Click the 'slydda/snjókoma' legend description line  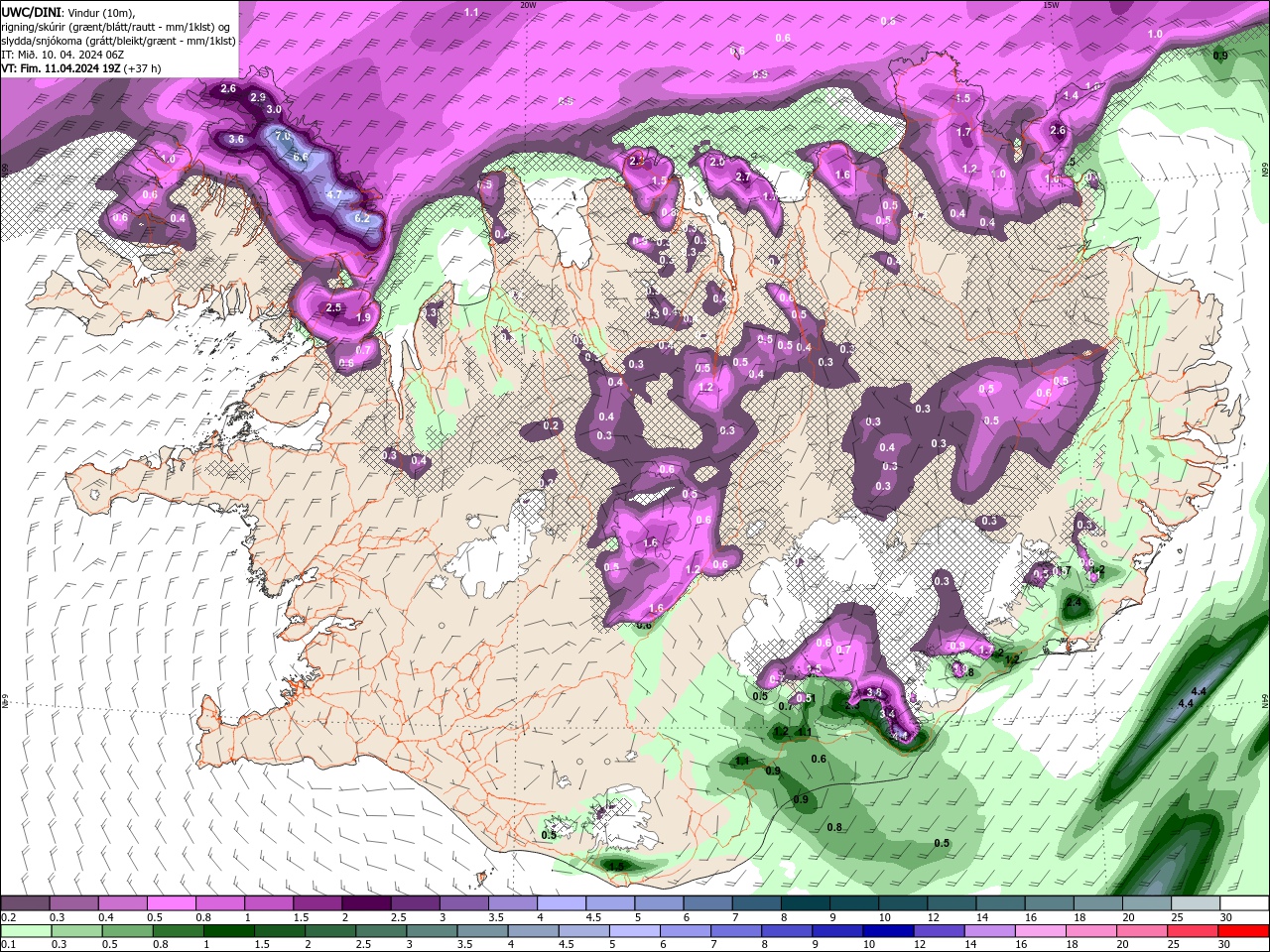(x=119, y=41)
